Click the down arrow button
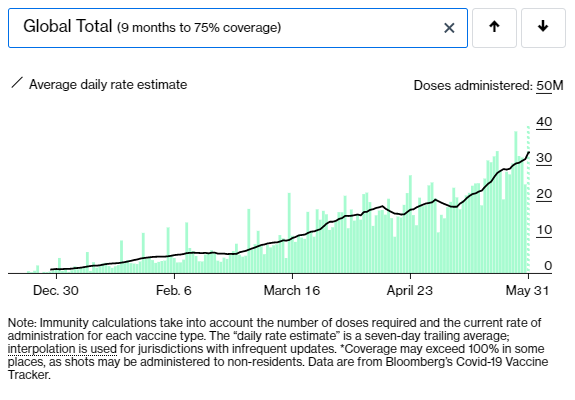The height and width of the screenshot is (400, 575). (x=543, y=28)
